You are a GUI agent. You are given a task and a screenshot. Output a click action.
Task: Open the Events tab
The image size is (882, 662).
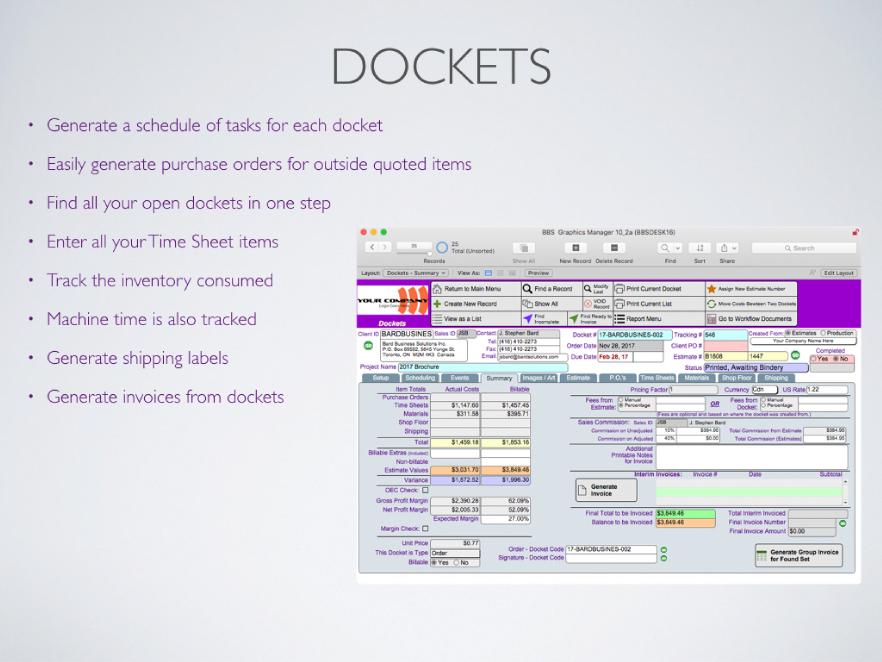(x=460, y=378)
